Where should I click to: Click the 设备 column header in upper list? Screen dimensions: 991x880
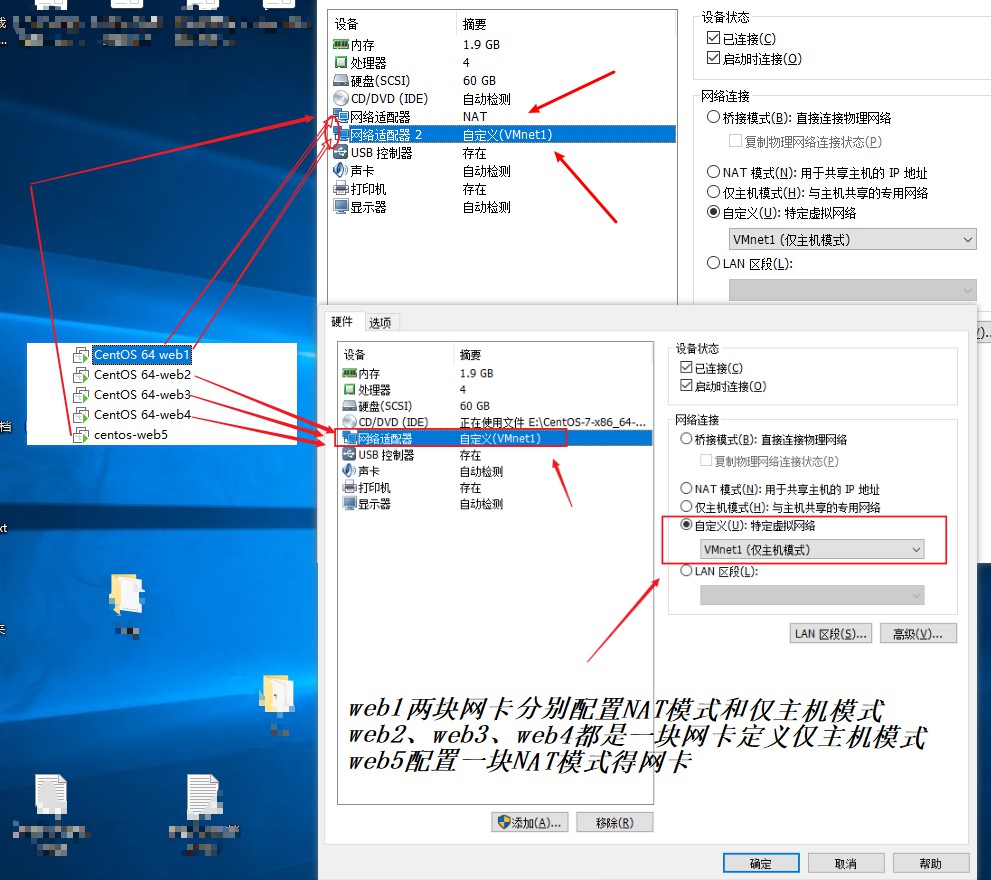(346, 24)
